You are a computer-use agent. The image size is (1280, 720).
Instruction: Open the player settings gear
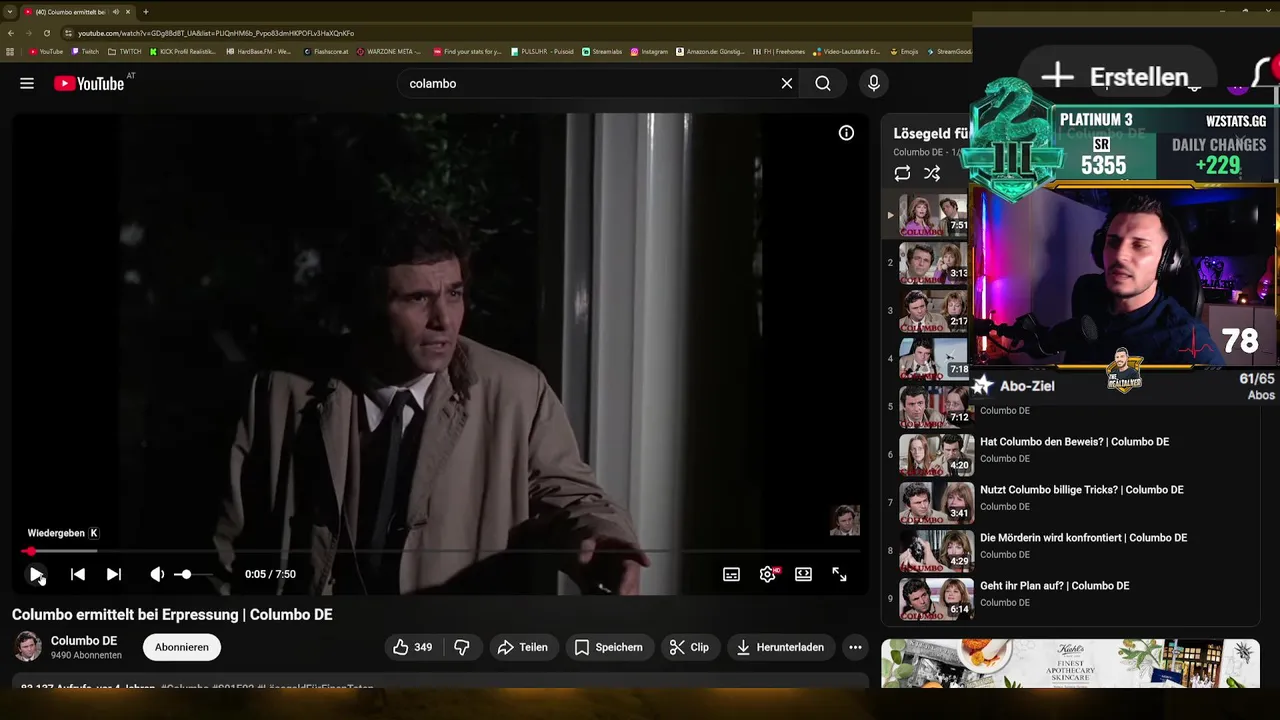[767, 574]
